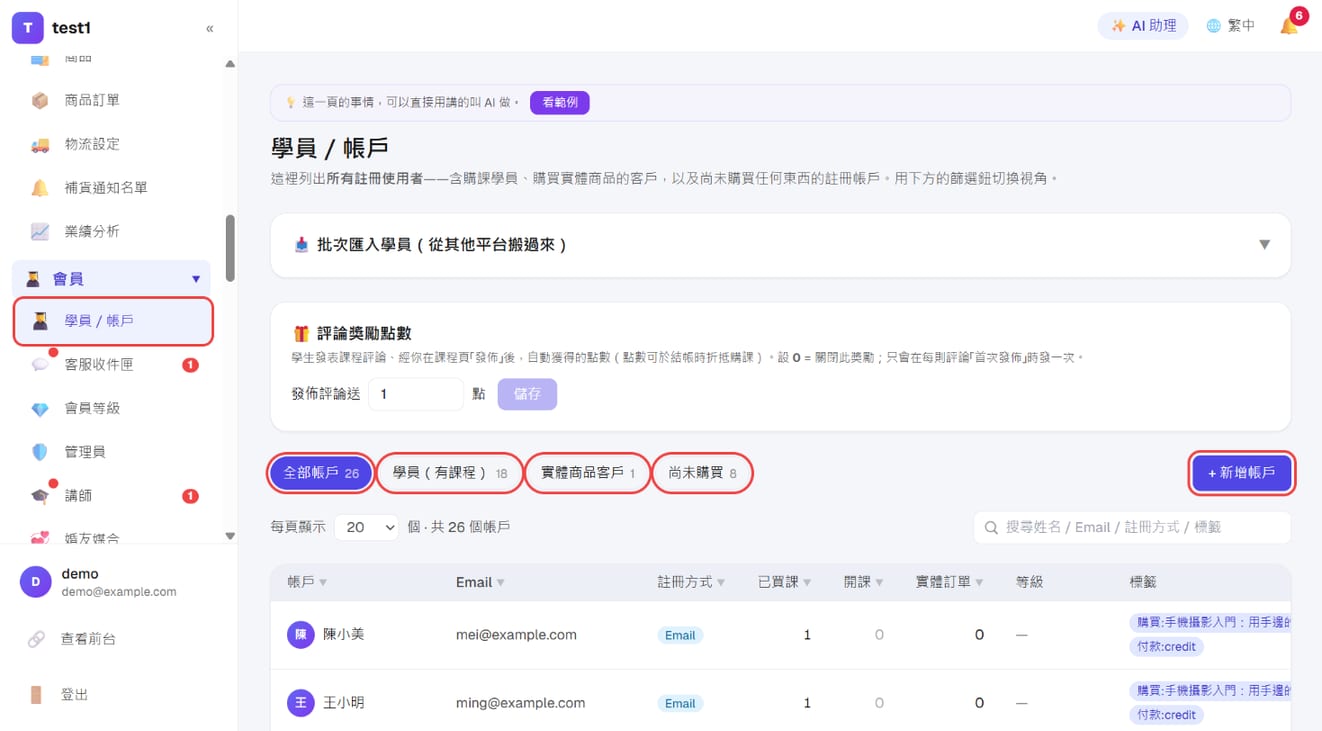This screenshot has width=1322, height=731.
Task: Click the 陳小美 avatar
Action: (x=301, y=635)
